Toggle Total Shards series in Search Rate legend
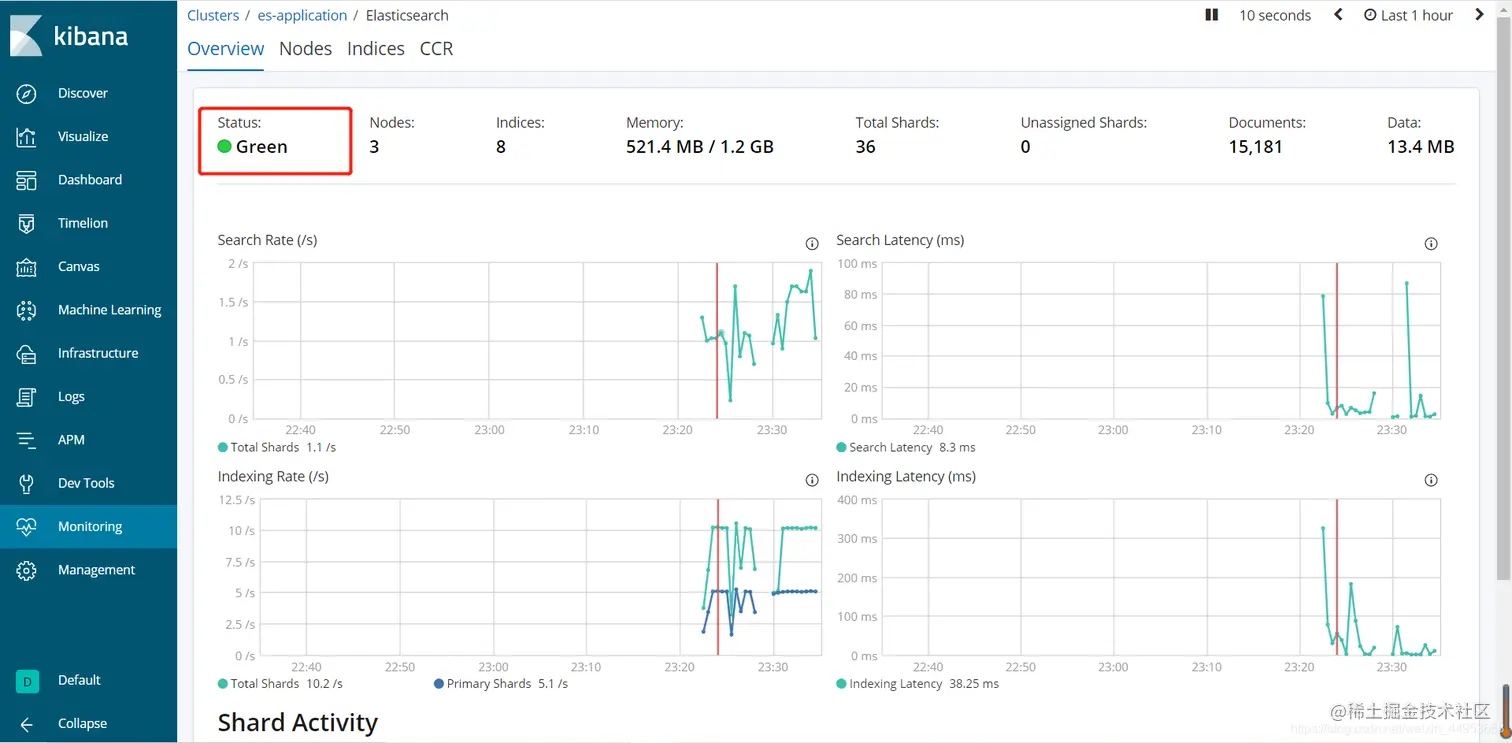The width and height of the screenshot is (1512, 743). click(277, 447)
